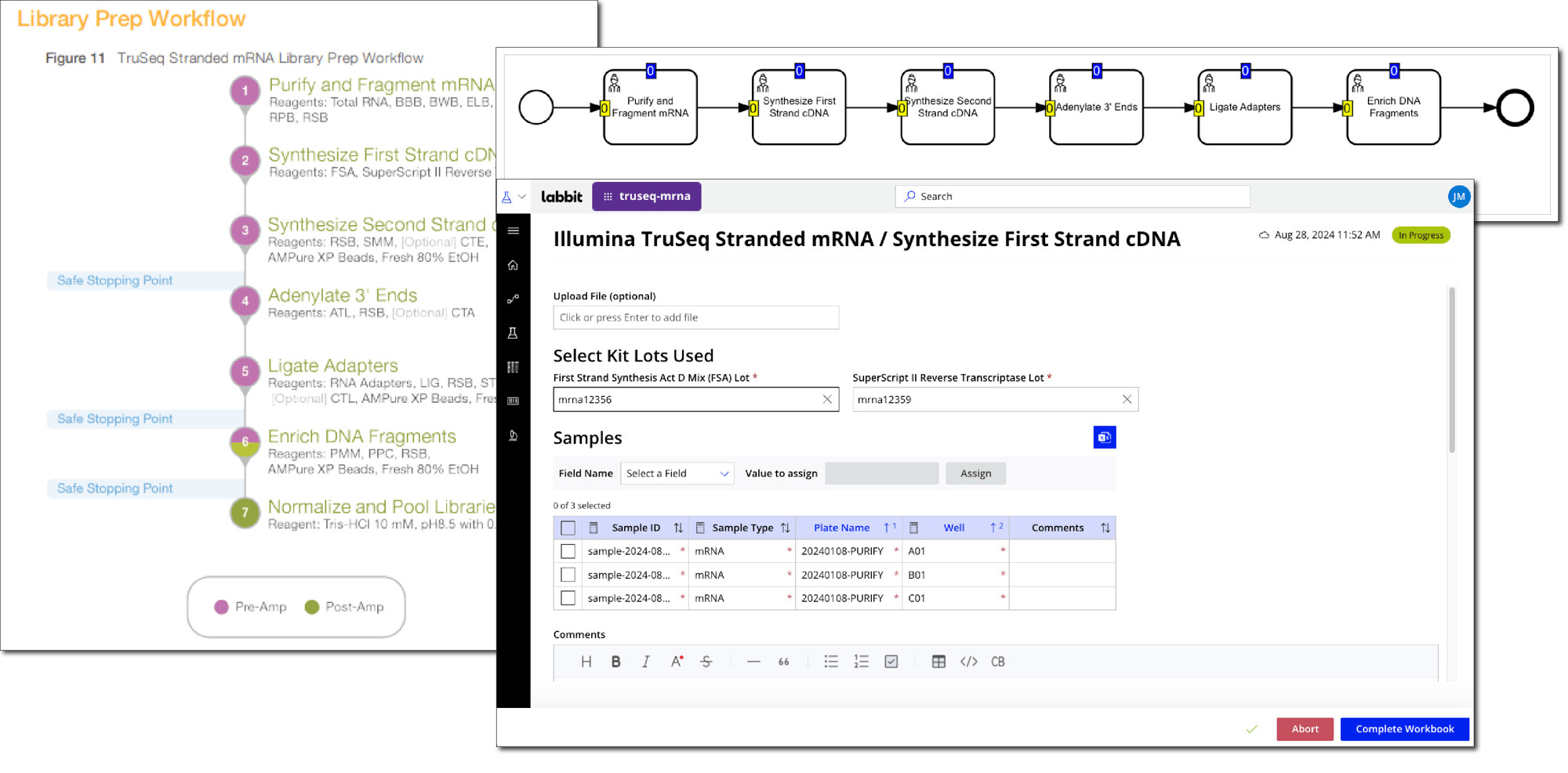Sort by Well column ascending arrow
The image size is (1568, 773).
pyautogui.click(x=993, y=528)
